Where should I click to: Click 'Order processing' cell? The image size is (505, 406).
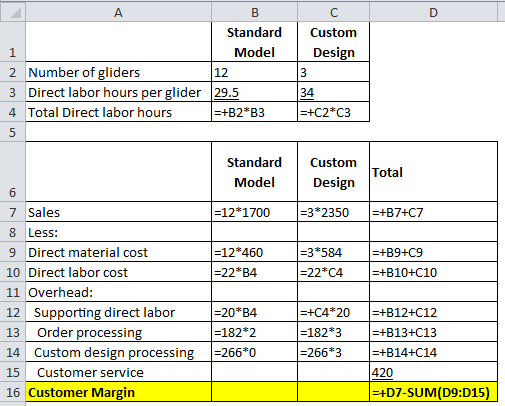coord(118,332)
